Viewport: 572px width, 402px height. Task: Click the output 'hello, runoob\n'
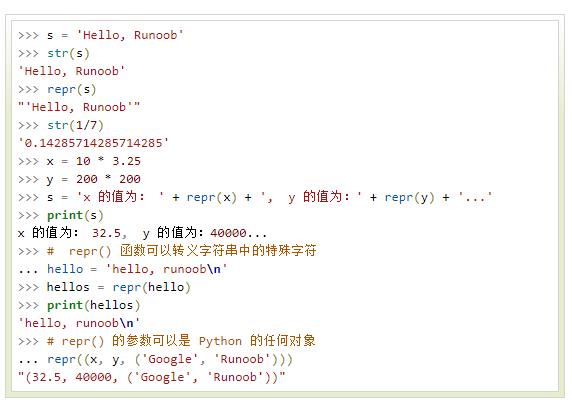click(x=79, y=323)
